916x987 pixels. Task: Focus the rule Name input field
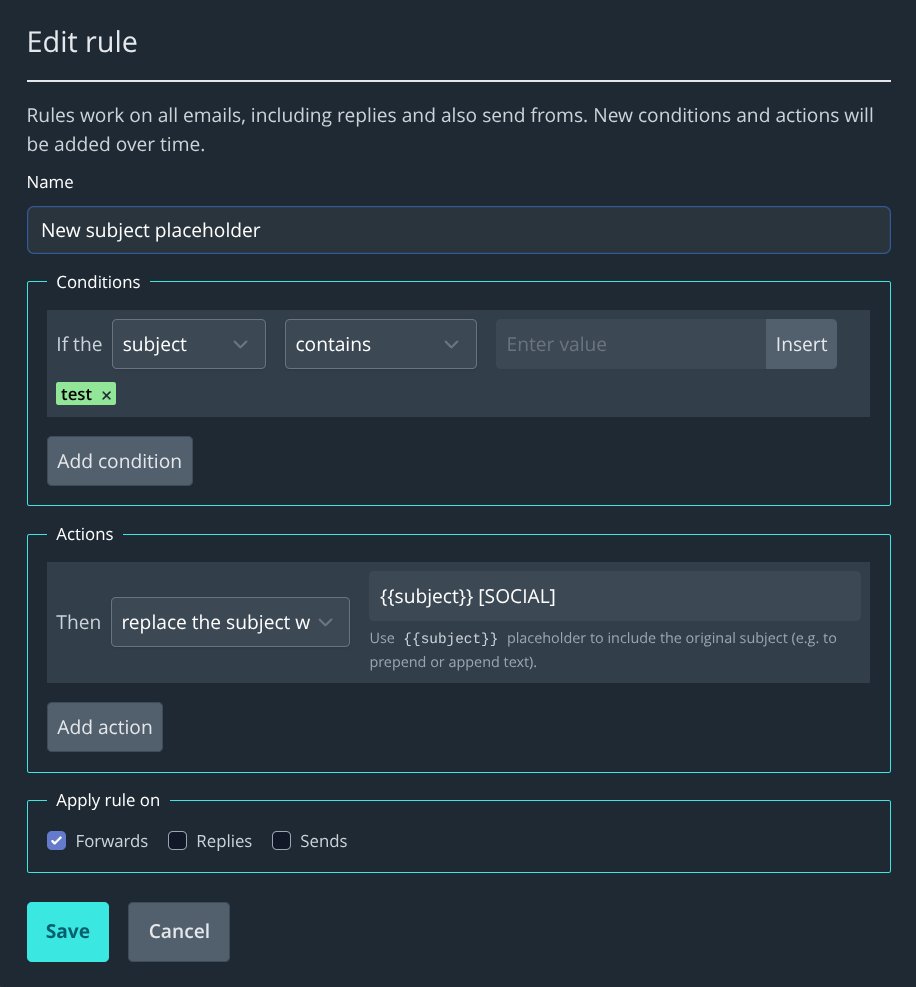click(x=458, y=230)
